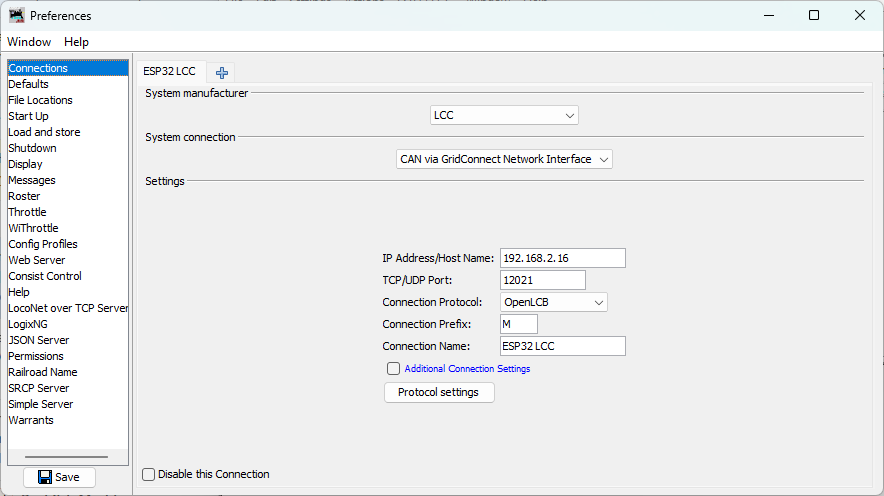Click the Connection Prefix field
This screenshot has width=884, height=496.
519,324
